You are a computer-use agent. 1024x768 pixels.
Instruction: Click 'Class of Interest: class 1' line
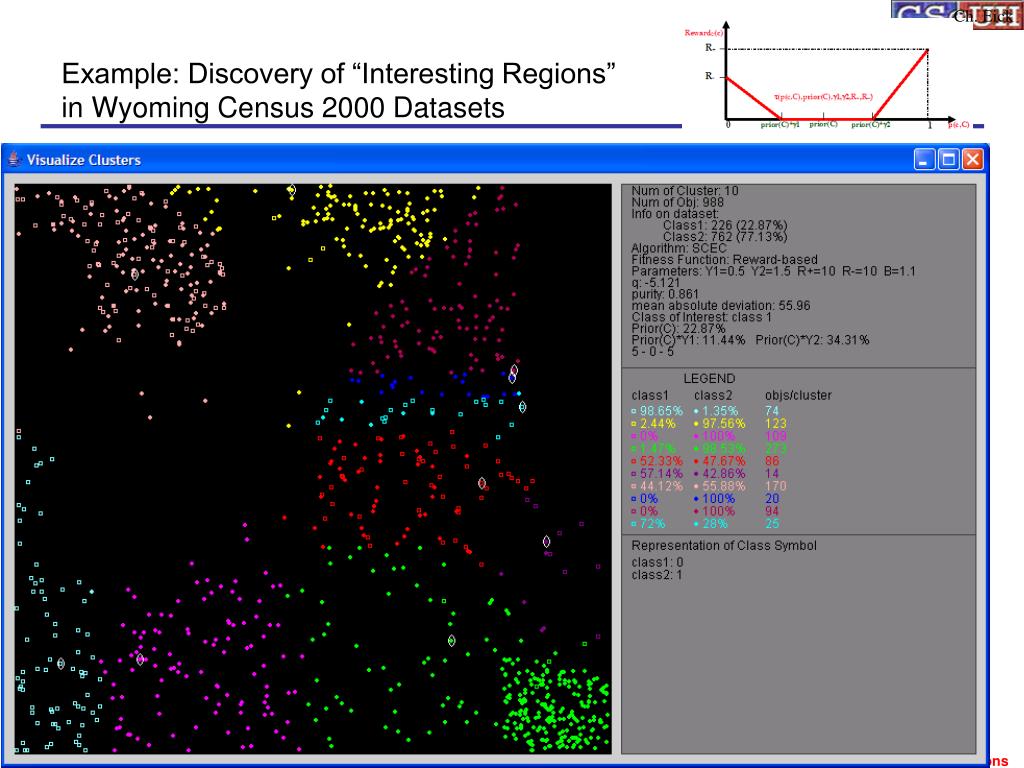(701, 317)
